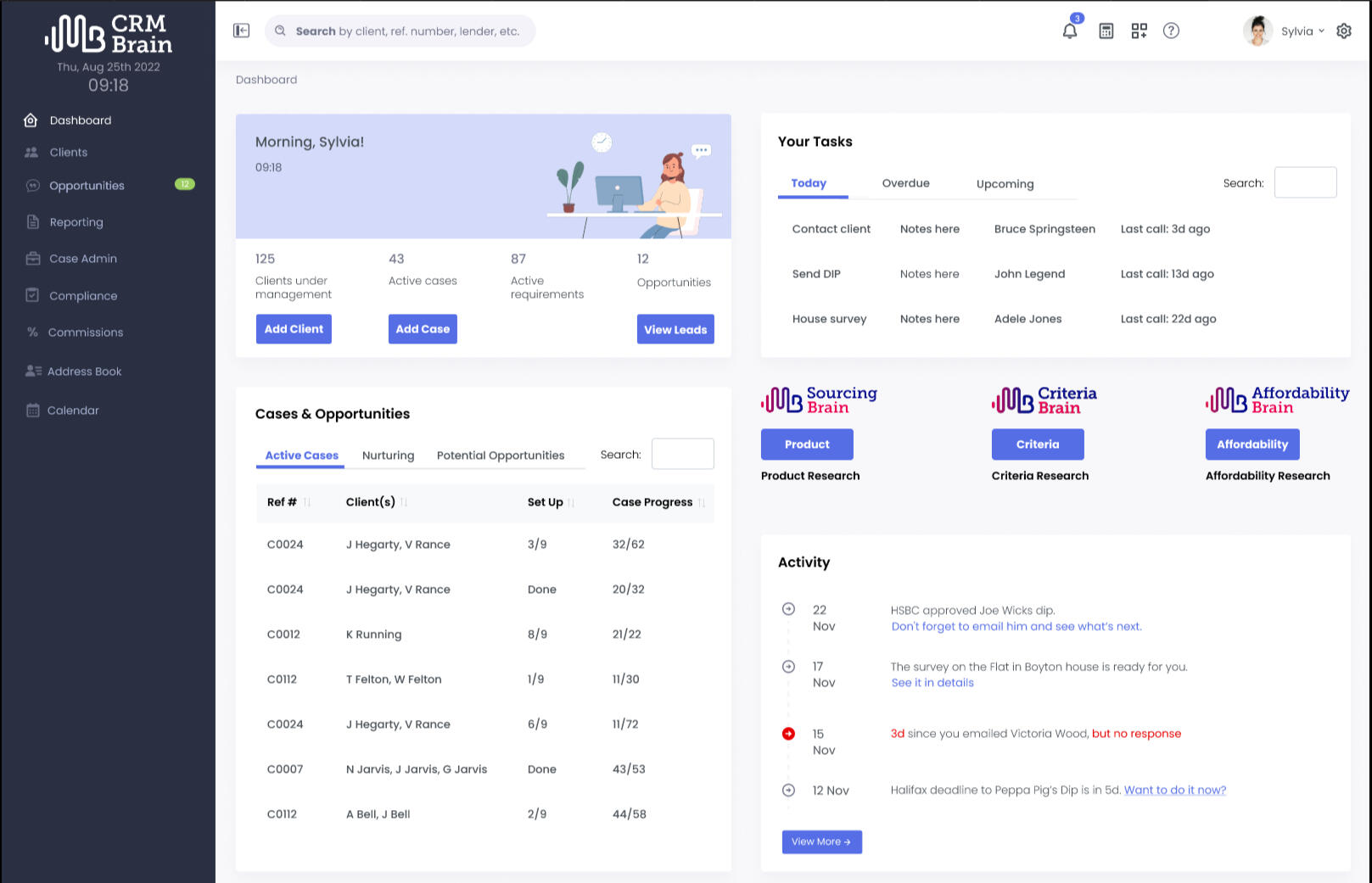1372x883 pixels.
Task: Open the calculator icon in top bar
Action: (1106, 31)
